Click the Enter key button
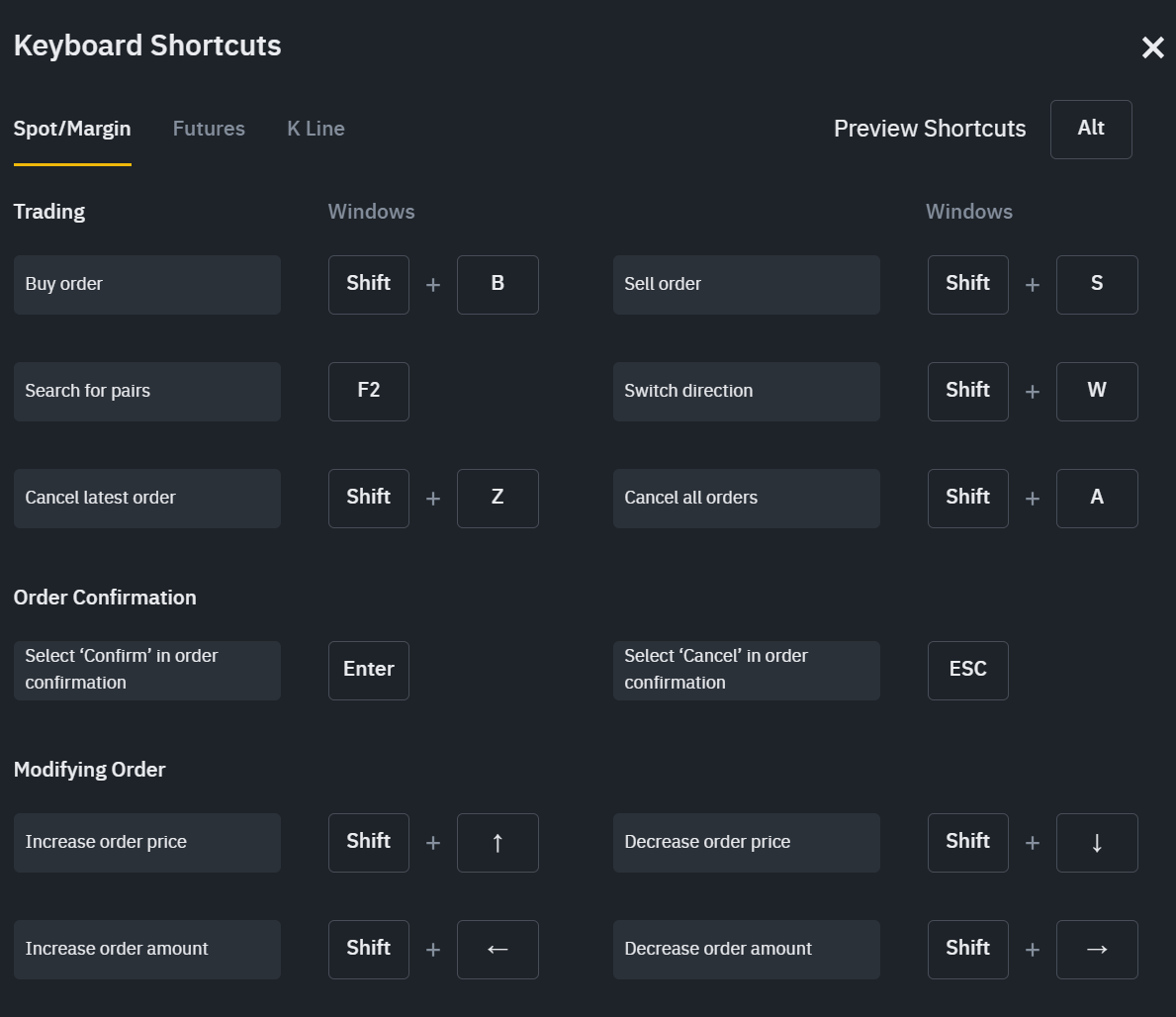 coord(369,671)
